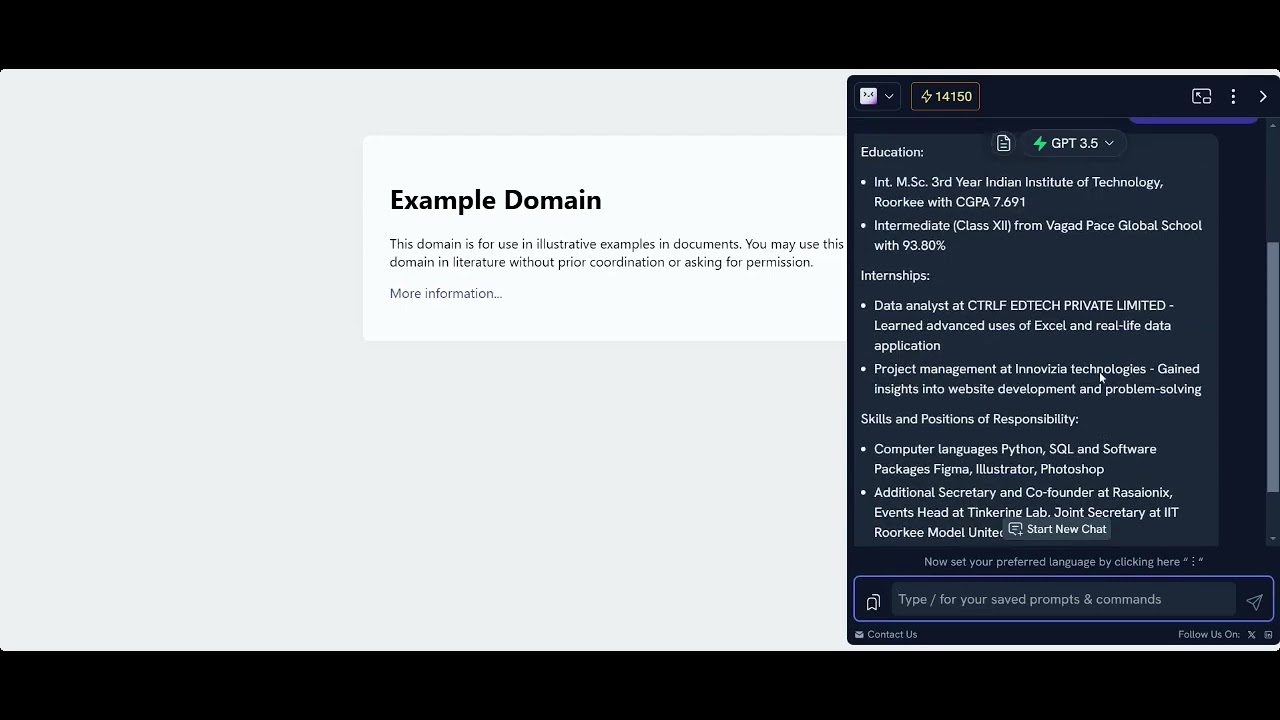Open the assistant avatar selector dropdown
The image size is (1280, 720).
coord(877,96)
